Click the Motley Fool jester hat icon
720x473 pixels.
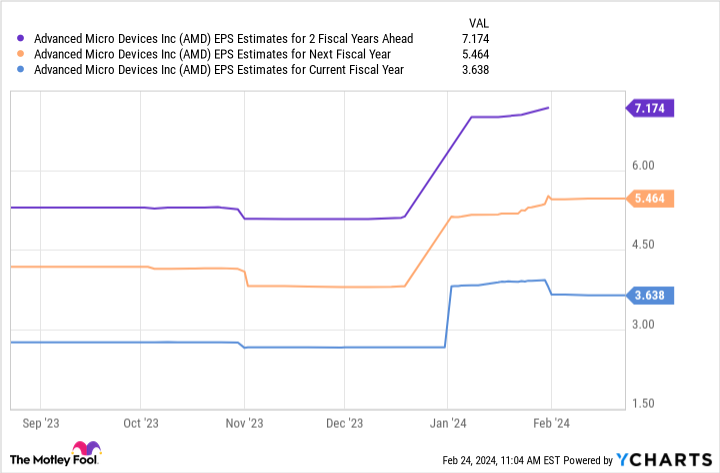(x=86, y=449)
